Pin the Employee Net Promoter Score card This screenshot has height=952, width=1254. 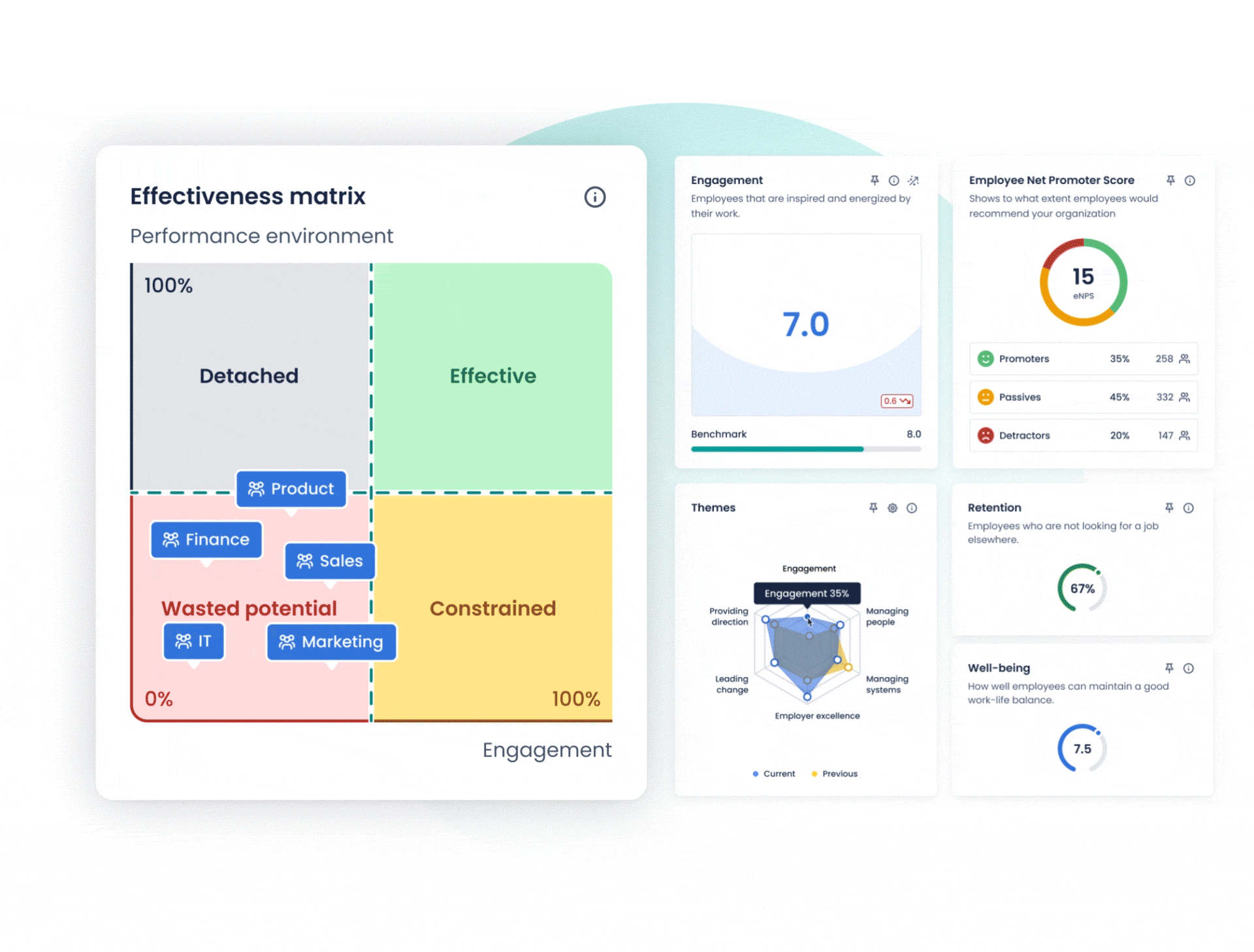[x=1170, y=180]
